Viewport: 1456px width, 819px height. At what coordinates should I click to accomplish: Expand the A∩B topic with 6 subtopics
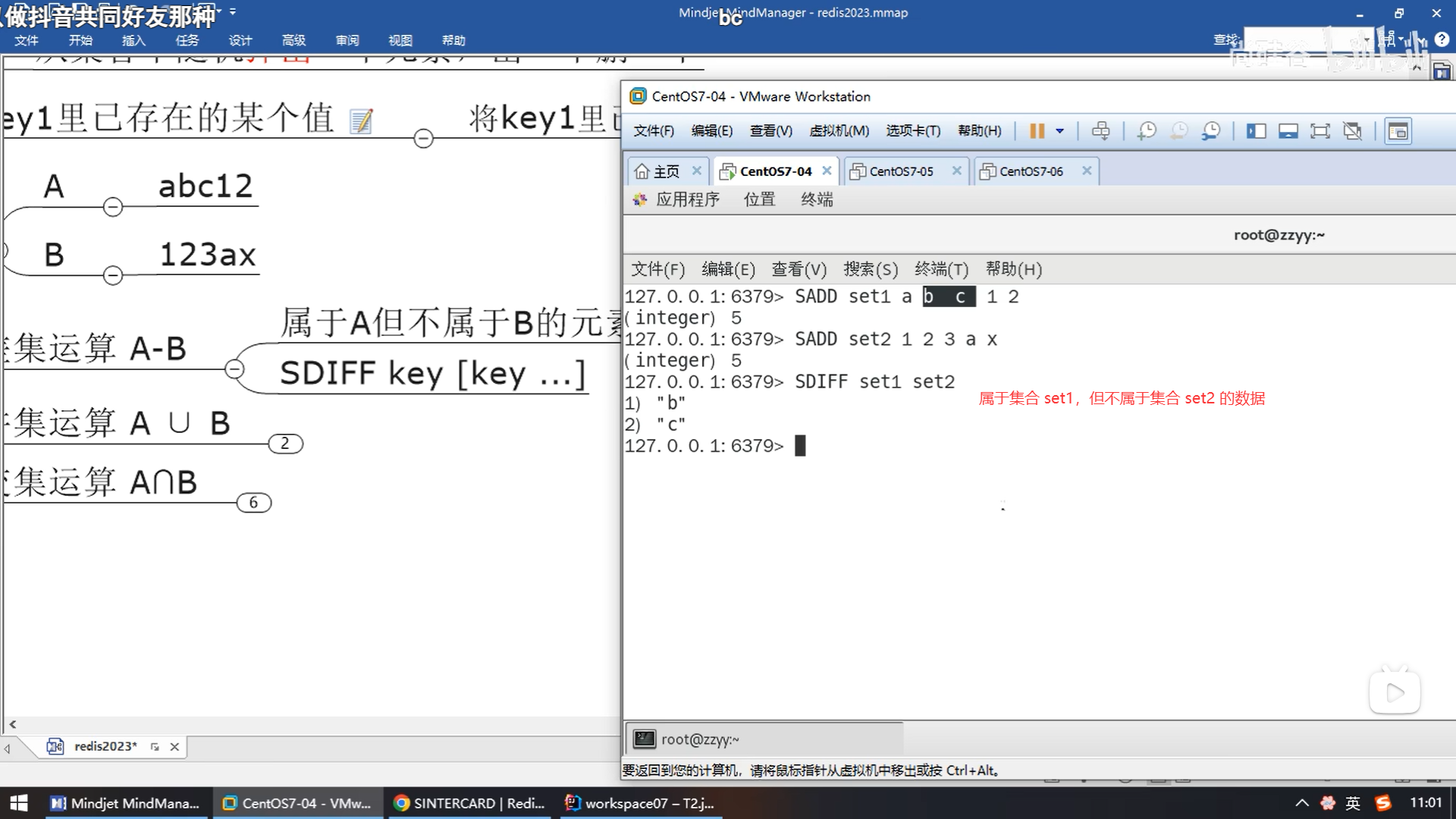(254, 503)
